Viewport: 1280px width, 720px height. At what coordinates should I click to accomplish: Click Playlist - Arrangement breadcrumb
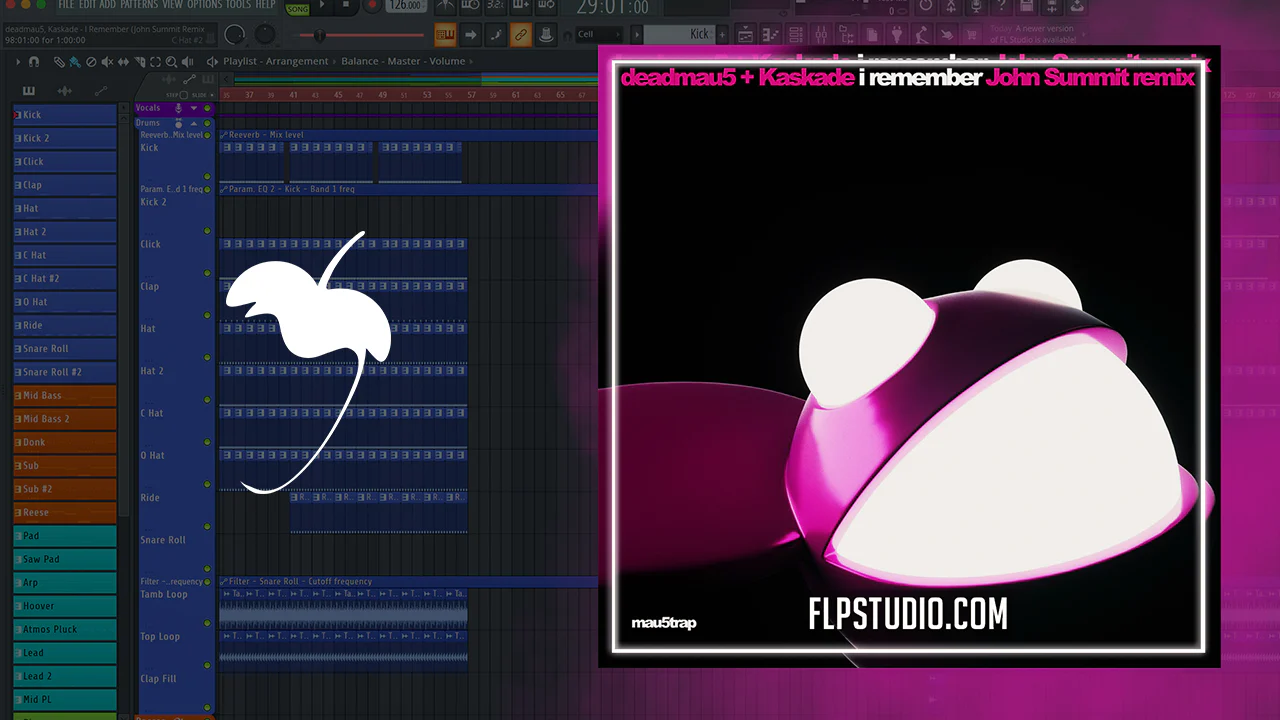[276, 61]
